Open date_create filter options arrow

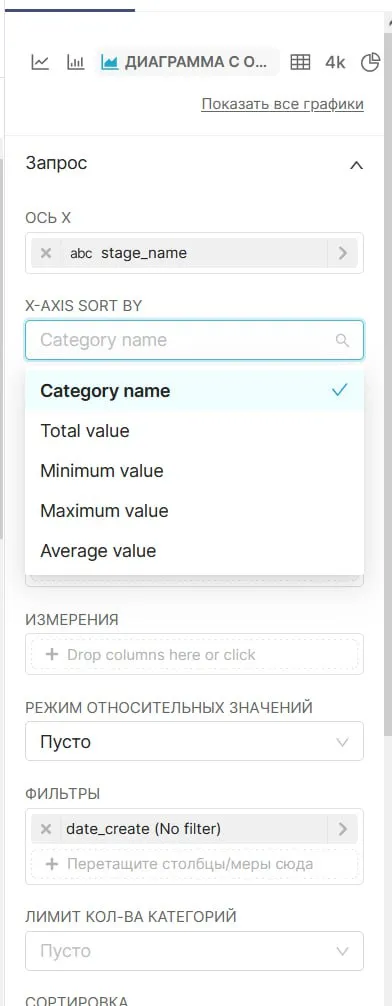343,829
